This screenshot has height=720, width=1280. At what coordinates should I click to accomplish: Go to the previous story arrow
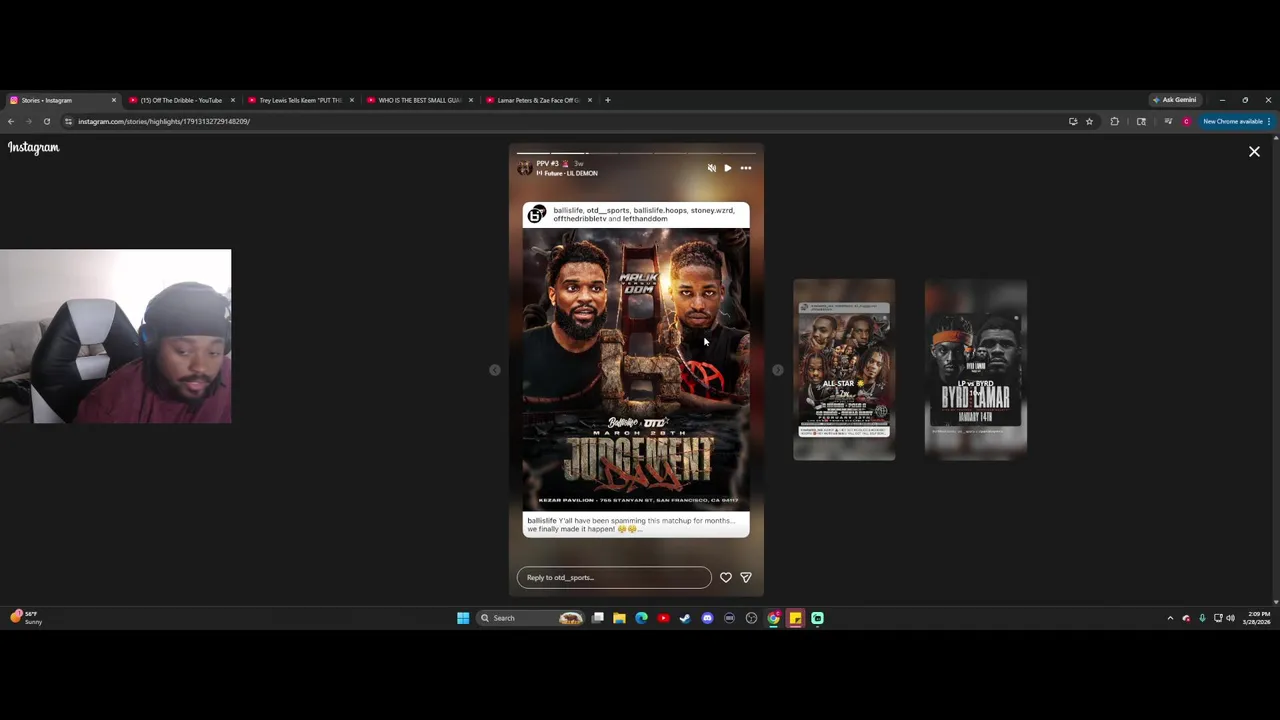tap(494, 370)
